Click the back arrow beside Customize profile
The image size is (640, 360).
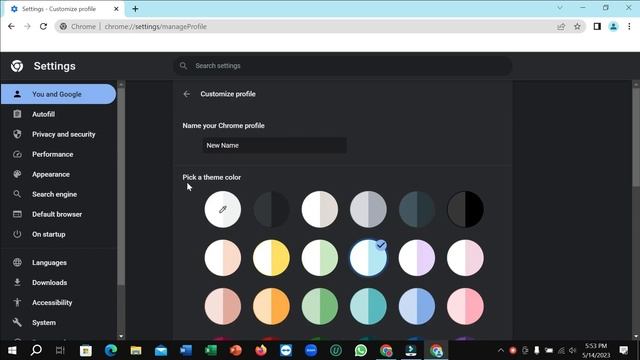[x=187, y=94]
